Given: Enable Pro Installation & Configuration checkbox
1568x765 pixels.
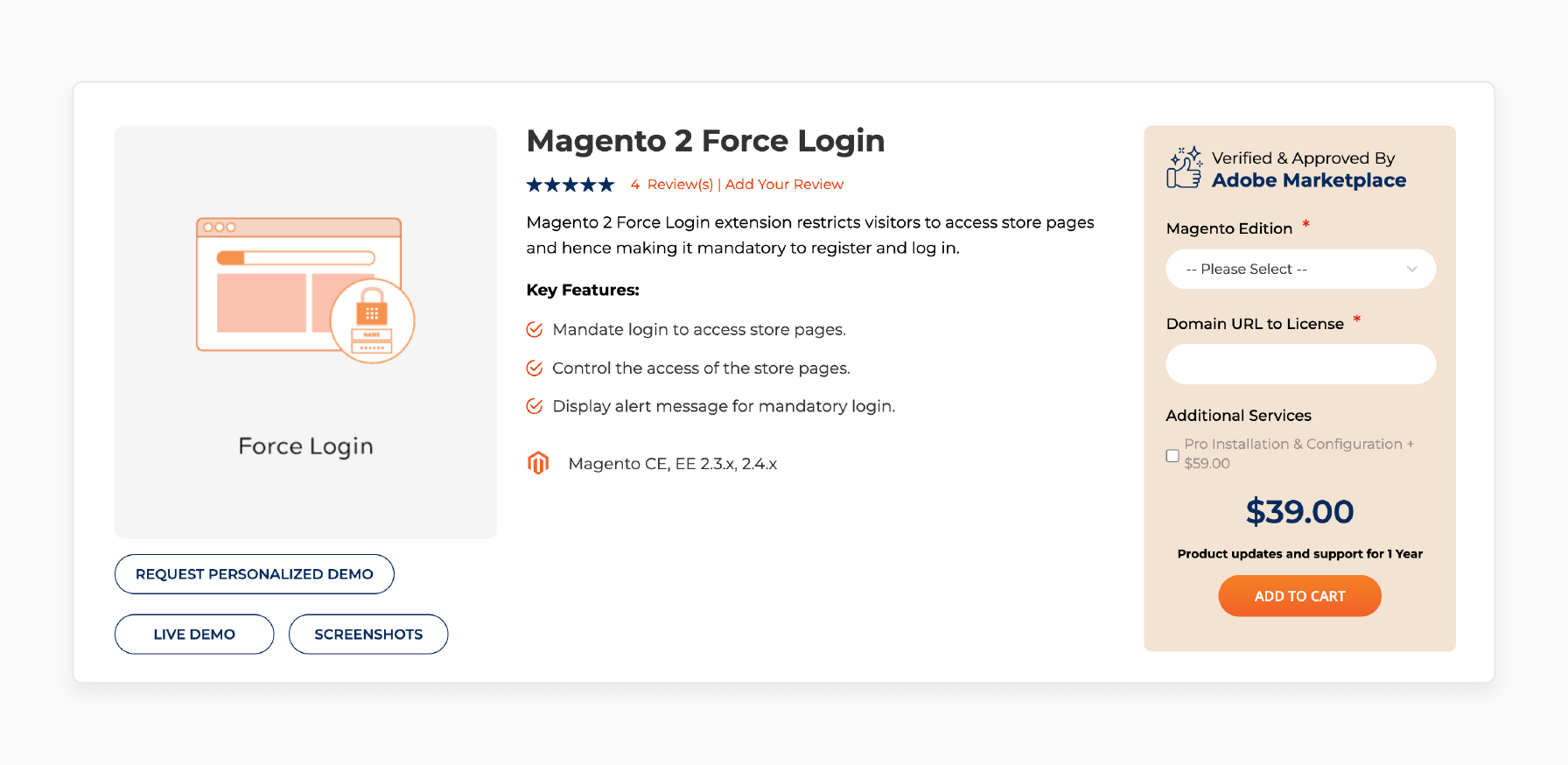Looking at the screenshot, I should (x=1172, y=455).
